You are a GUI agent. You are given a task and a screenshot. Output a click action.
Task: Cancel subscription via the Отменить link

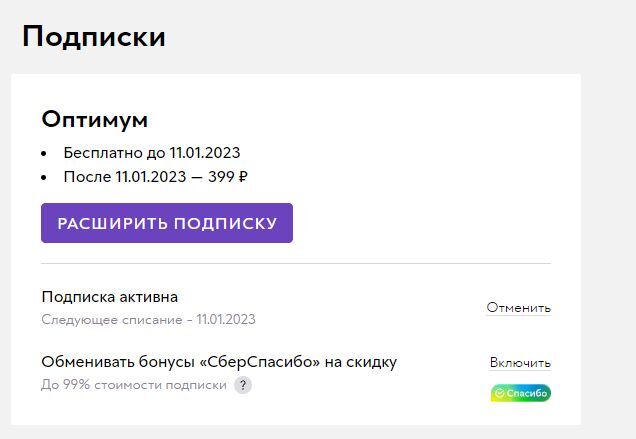tap(518, 308)
